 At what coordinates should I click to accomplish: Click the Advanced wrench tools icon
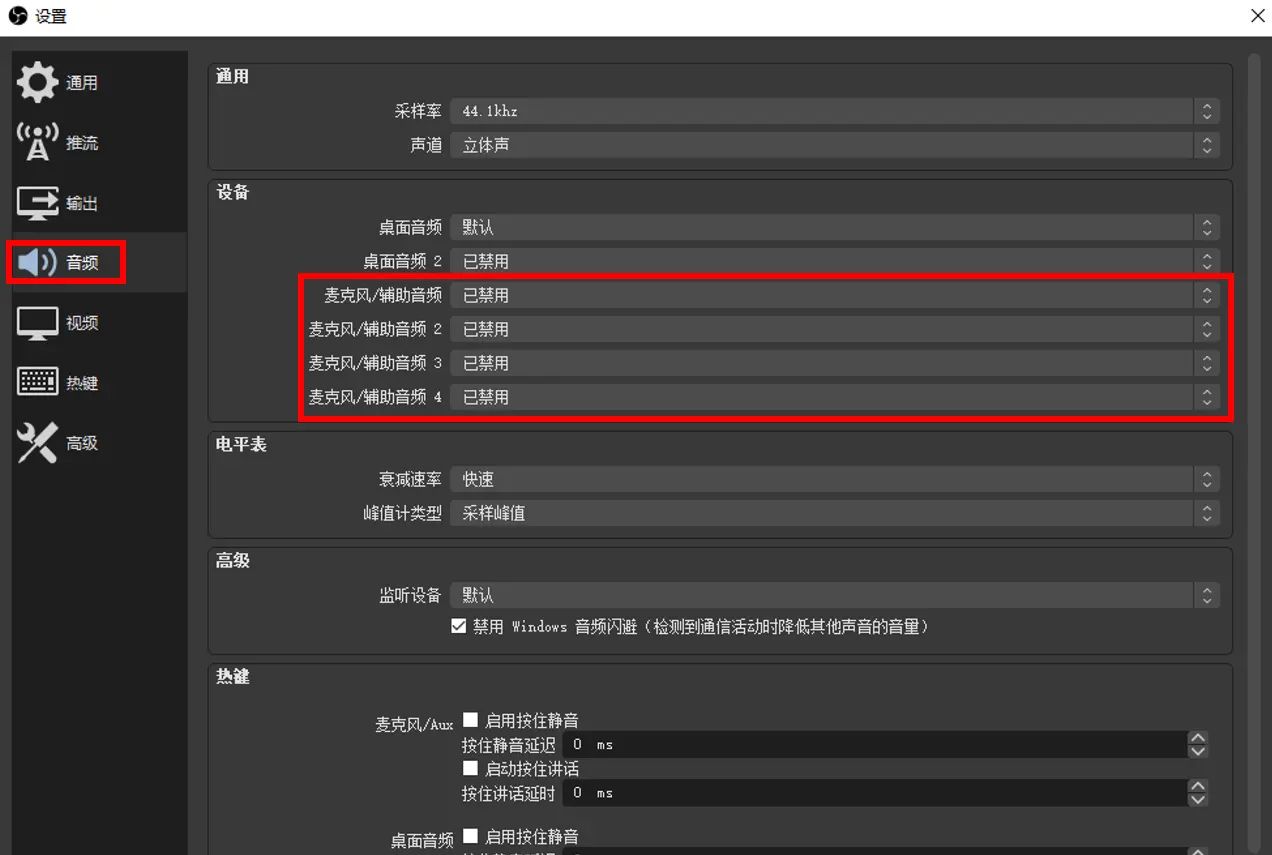tap(37, 443)
